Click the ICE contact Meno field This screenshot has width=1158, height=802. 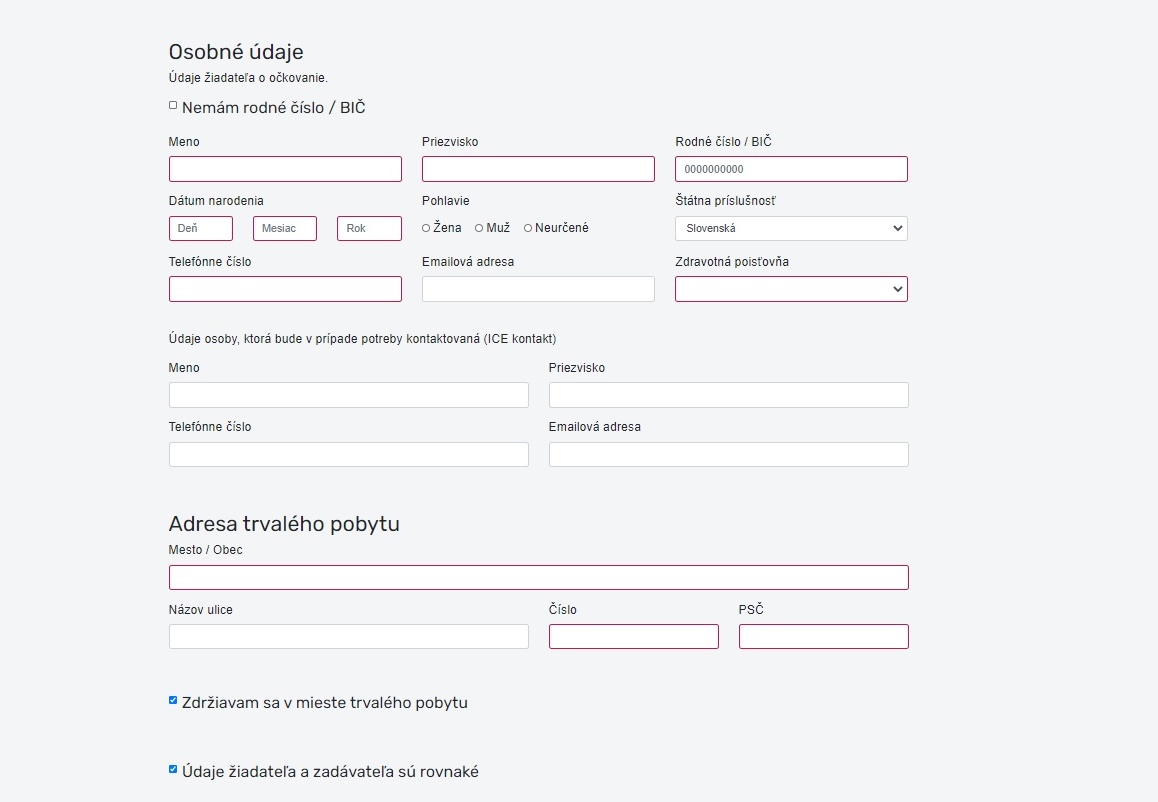point(349,395)
